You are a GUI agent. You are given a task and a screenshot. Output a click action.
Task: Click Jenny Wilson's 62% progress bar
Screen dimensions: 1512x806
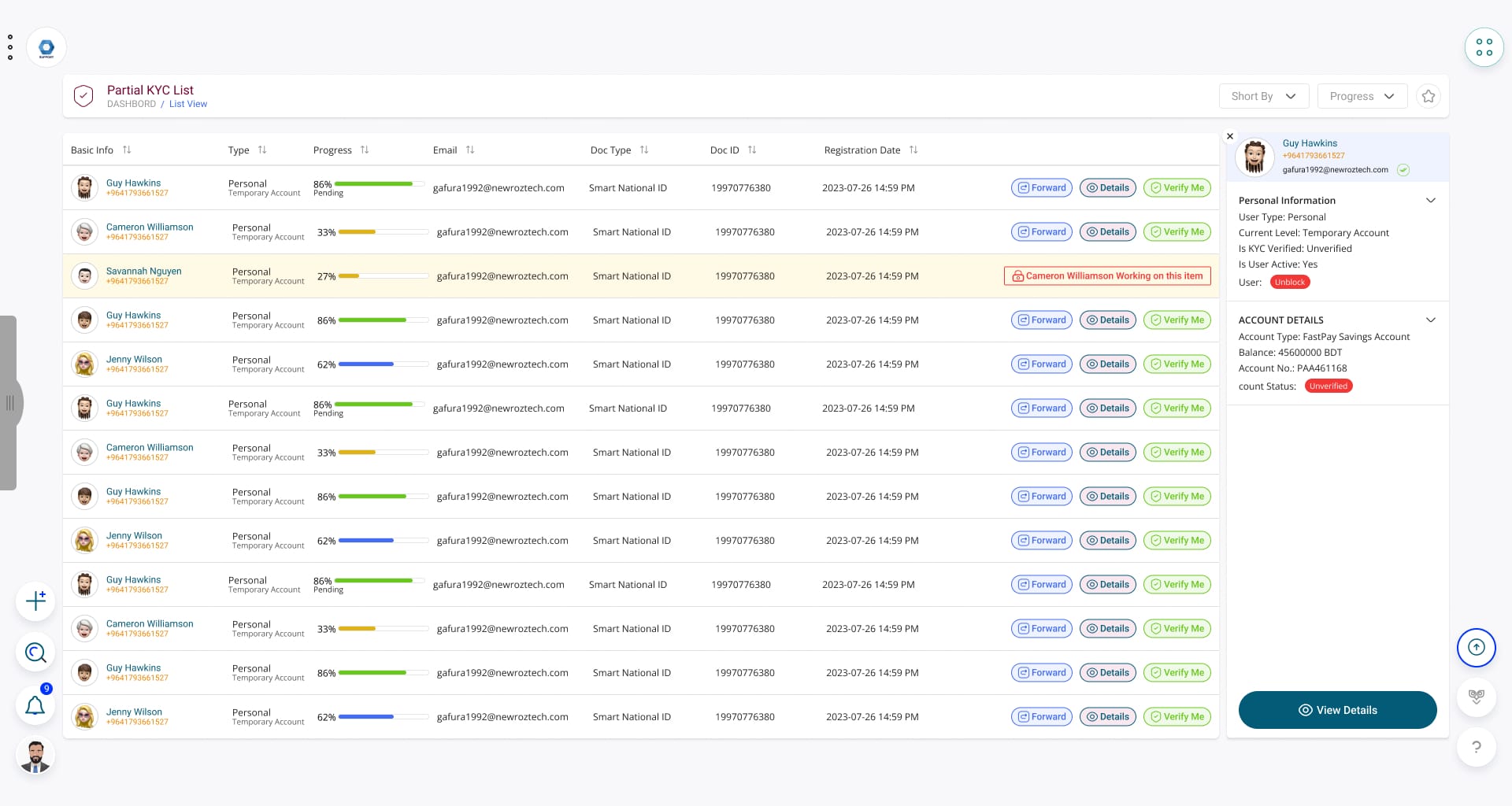(x=366, y=364)
